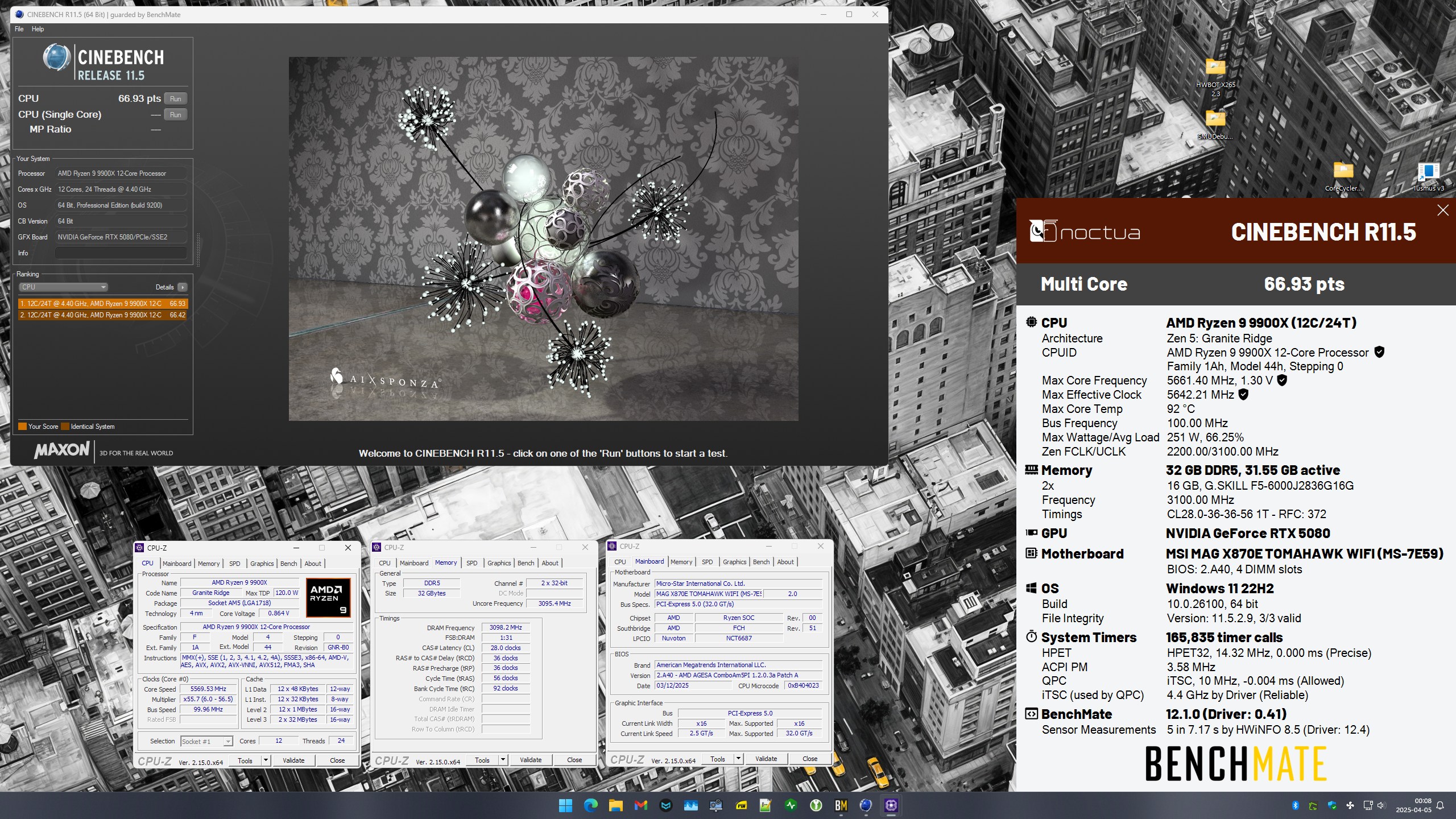
Task: Switch to Cinebench globe taskbar icon
Action: pyautogui.click(x=866, y=805)
